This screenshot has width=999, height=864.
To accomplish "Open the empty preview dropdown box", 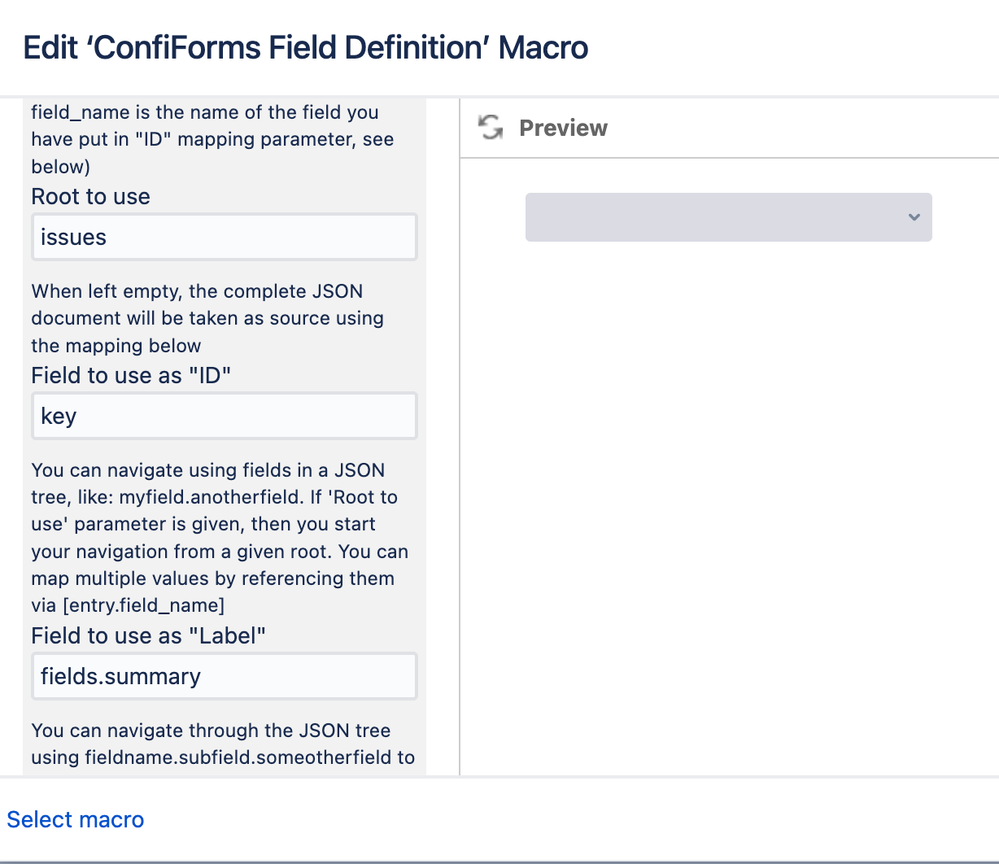I will 728,217.
